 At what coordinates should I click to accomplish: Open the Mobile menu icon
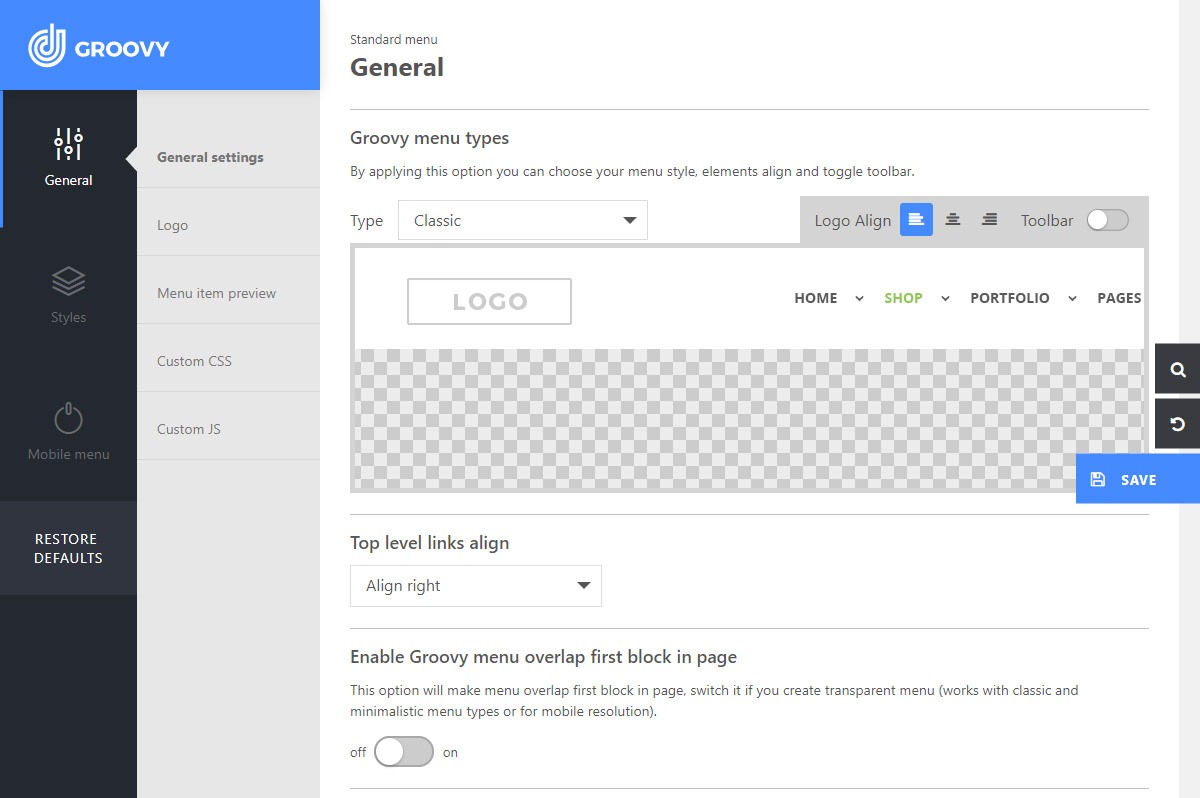click(68, 419)
